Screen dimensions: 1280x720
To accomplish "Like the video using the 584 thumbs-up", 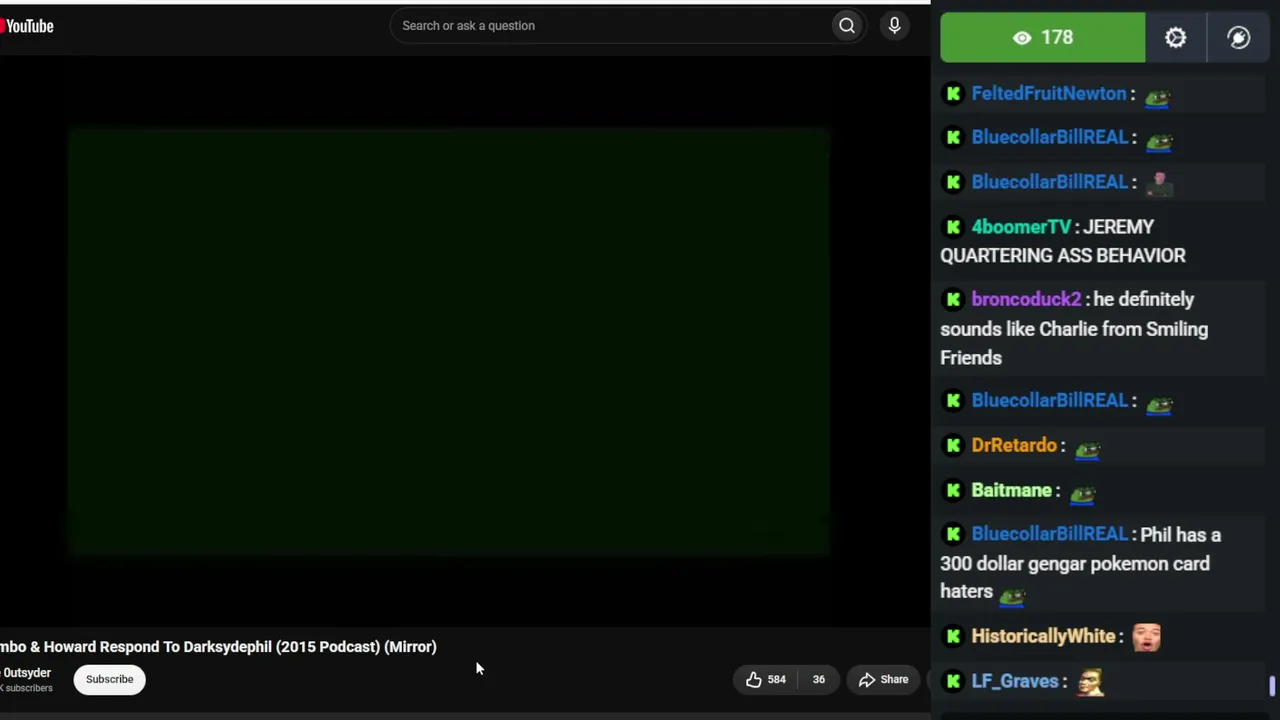I will coord(766,679).
